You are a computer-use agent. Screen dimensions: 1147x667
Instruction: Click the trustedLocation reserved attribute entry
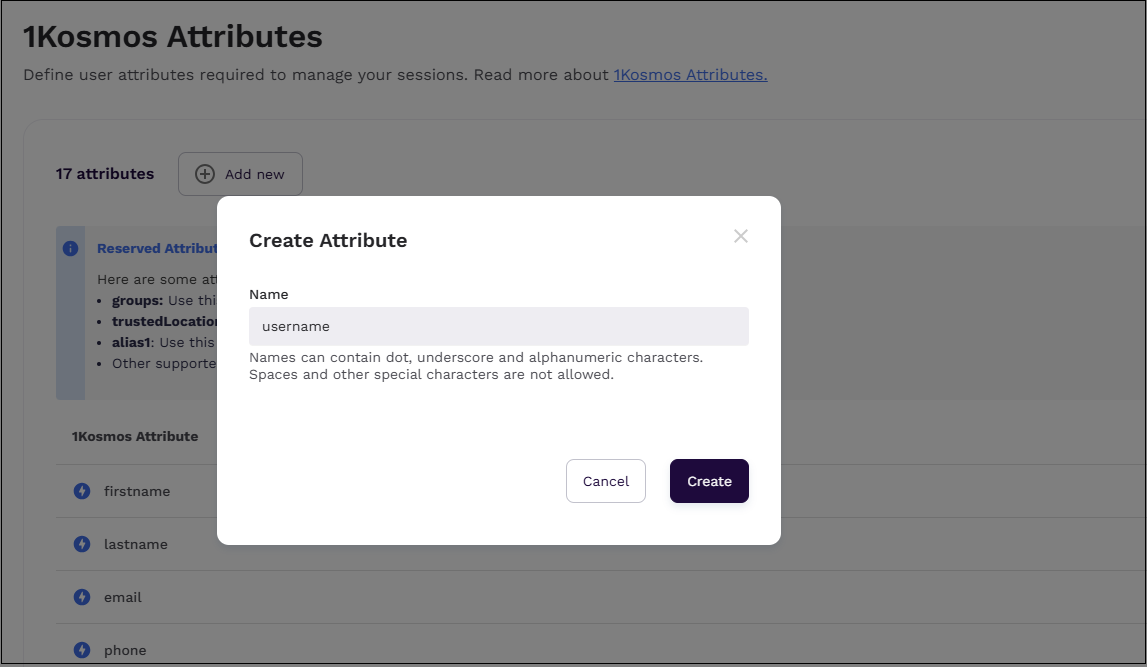click(x=164, y=321)
